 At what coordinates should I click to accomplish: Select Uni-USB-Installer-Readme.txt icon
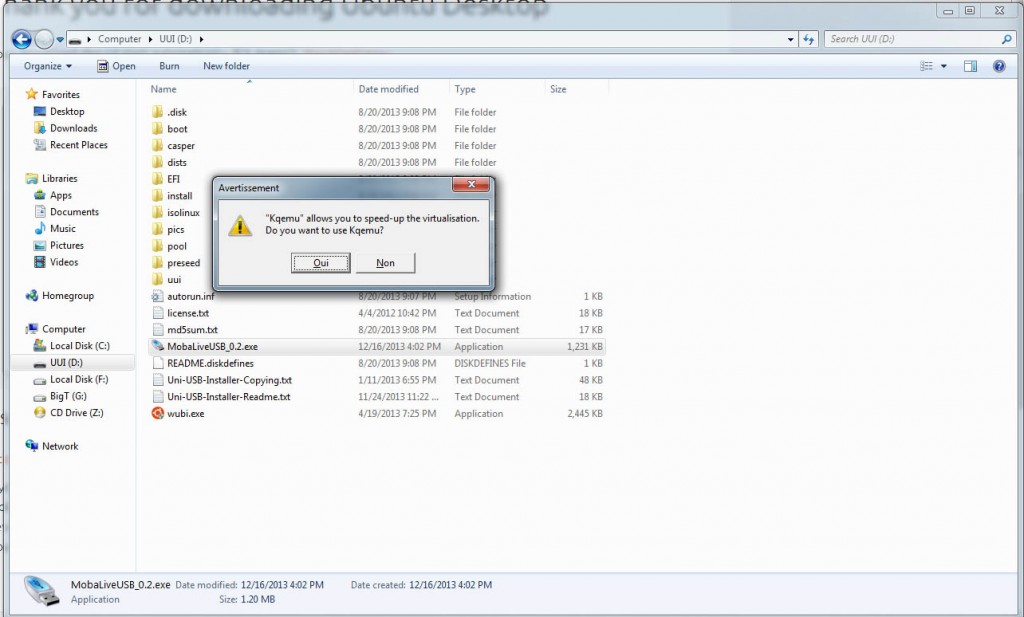pyautogui.click(x=157, y=396)
